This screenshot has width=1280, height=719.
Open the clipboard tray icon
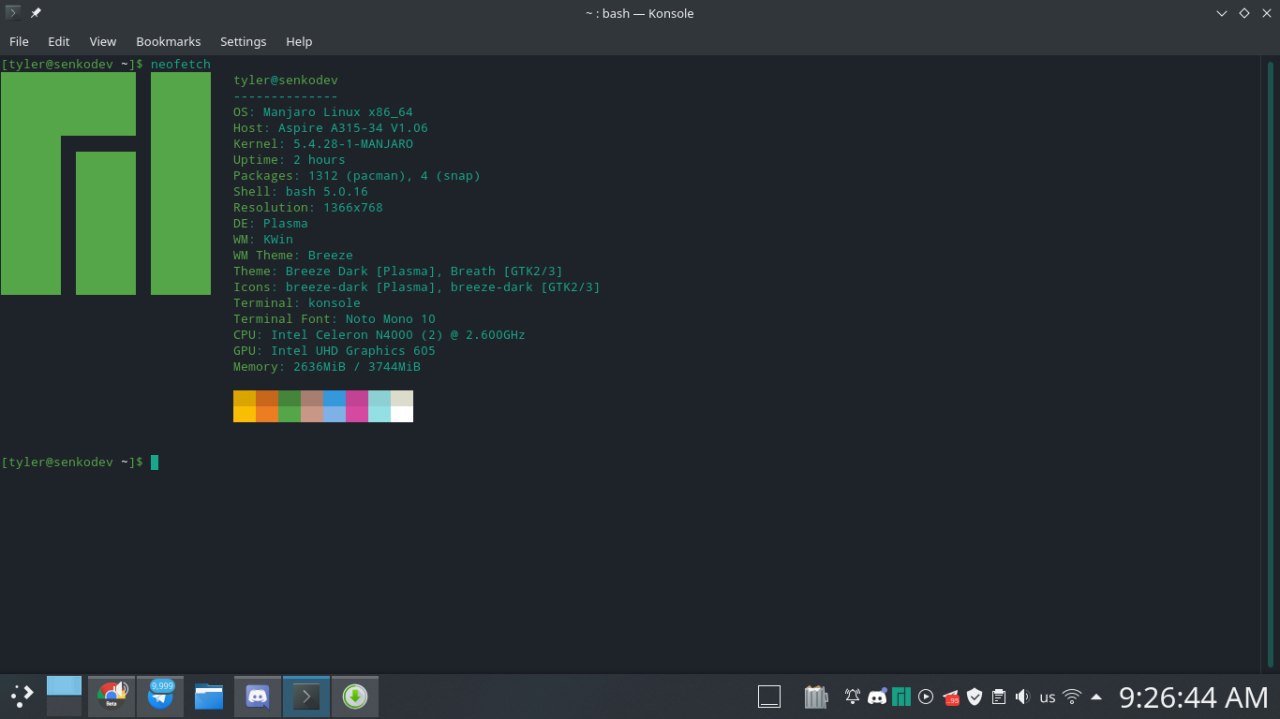998,696
